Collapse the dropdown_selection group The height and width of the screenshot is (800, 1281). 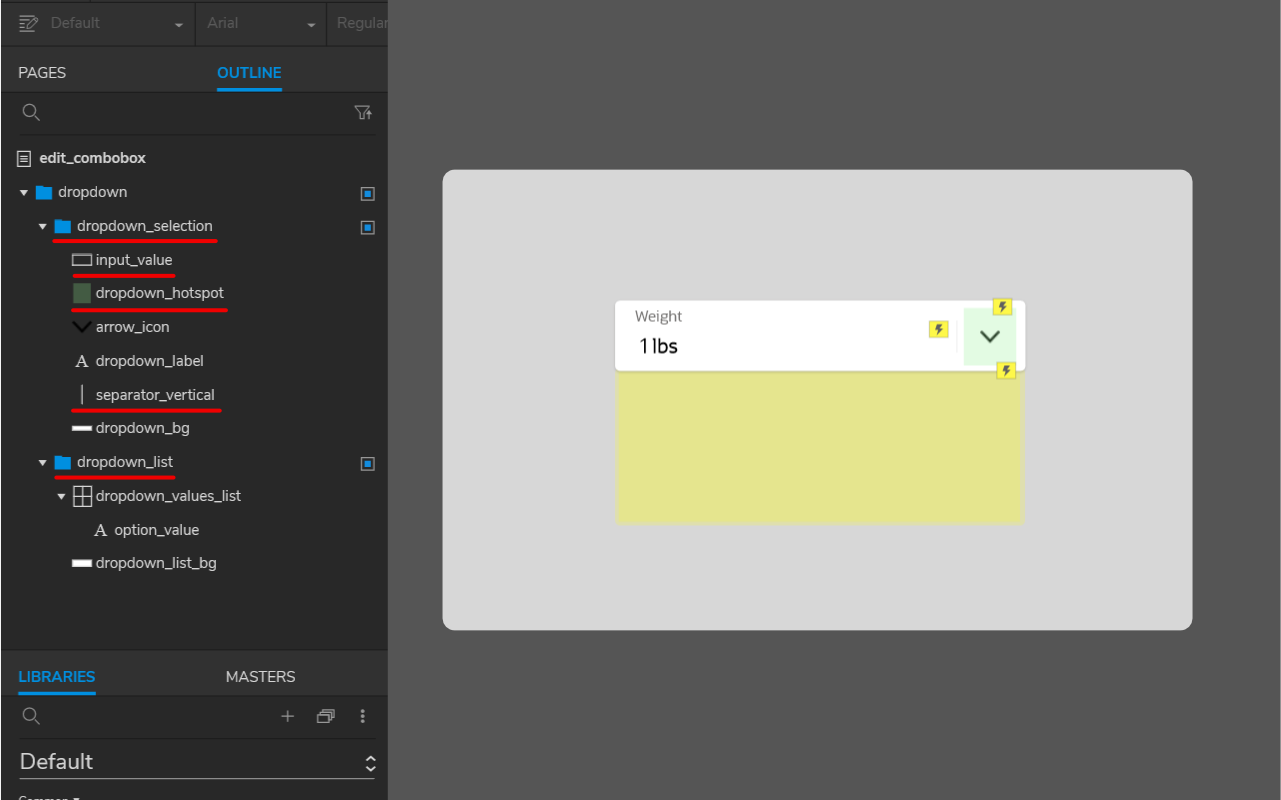43,226
